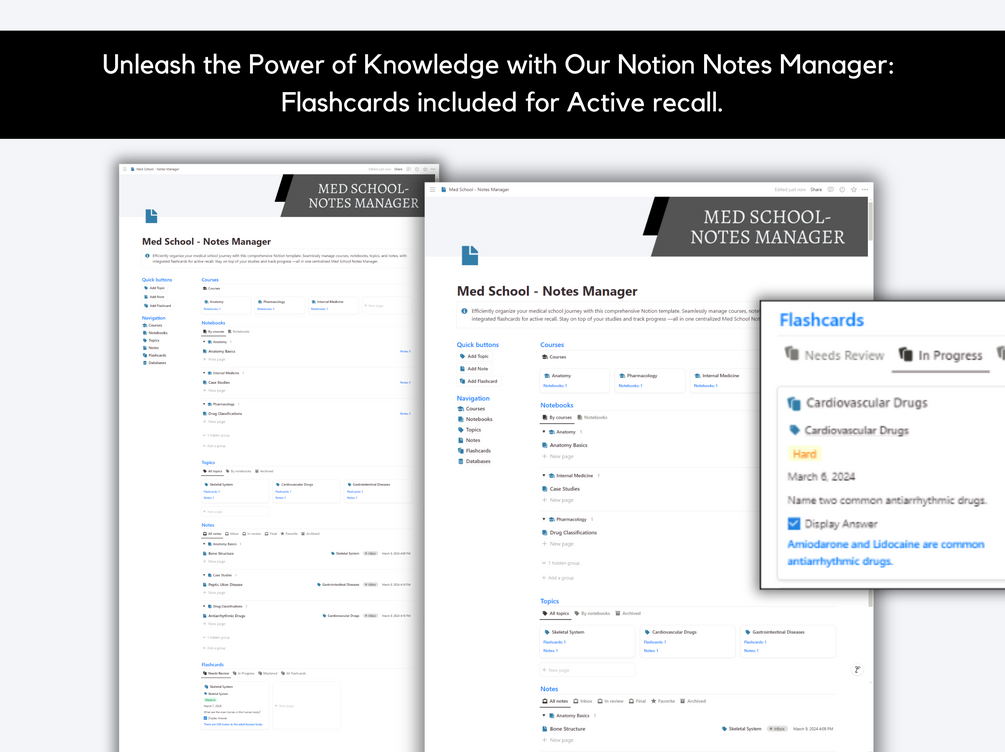Click Cardiovascular Drugs tag row in Flashcards callout
The width and height of the screenshot is (1005, 752).
coord(848,430)
